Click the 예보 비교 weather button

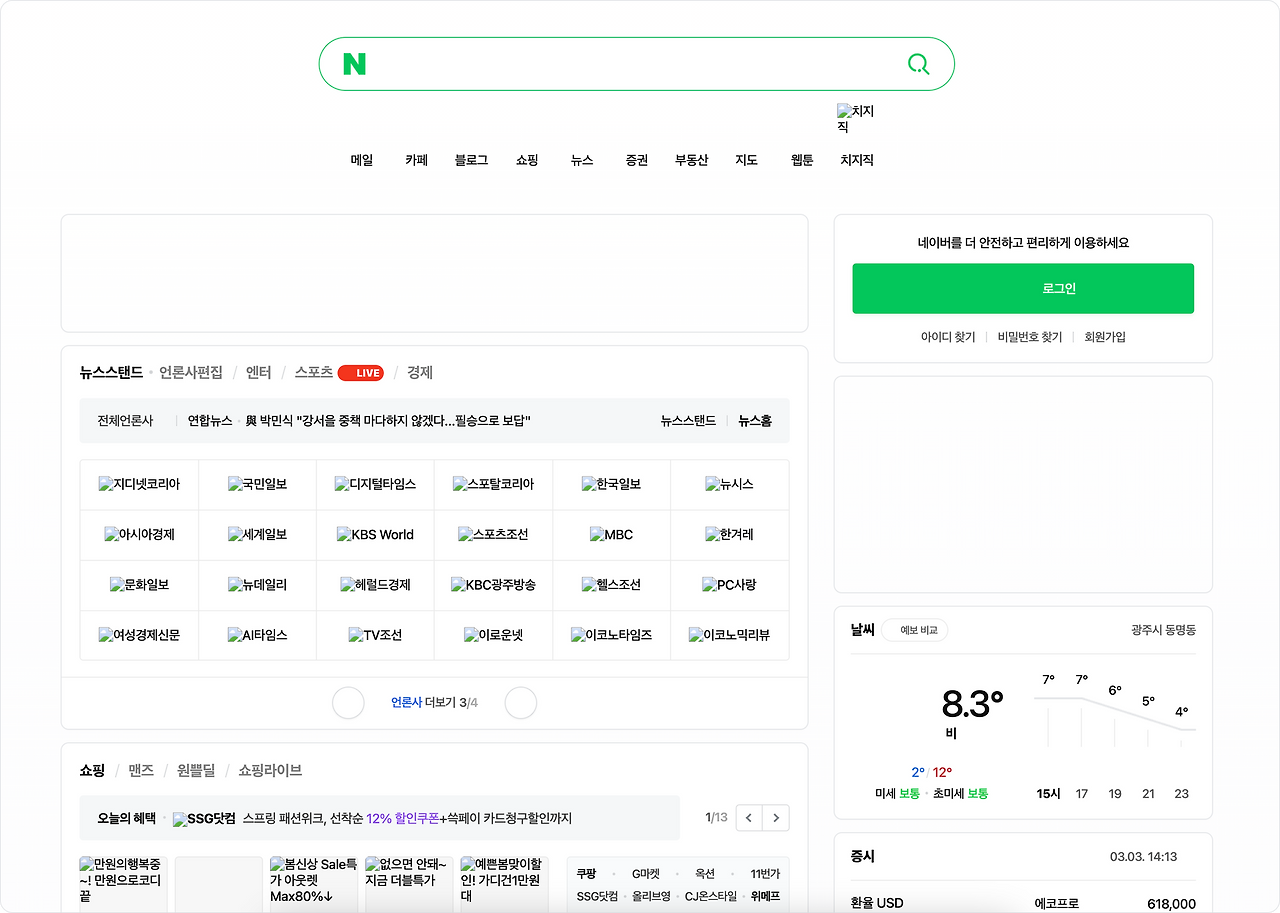[x=915, y=630]
